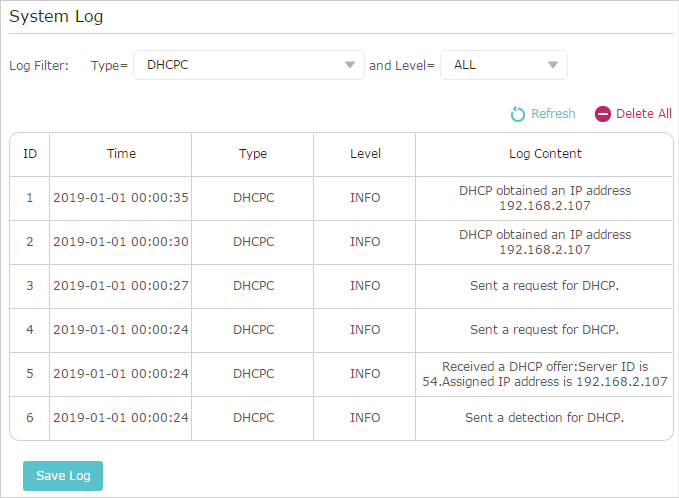This screenshot has height=498, width=679.
Task: Select log entry timestamped 00:00:27
Action: tap(341, 286)
